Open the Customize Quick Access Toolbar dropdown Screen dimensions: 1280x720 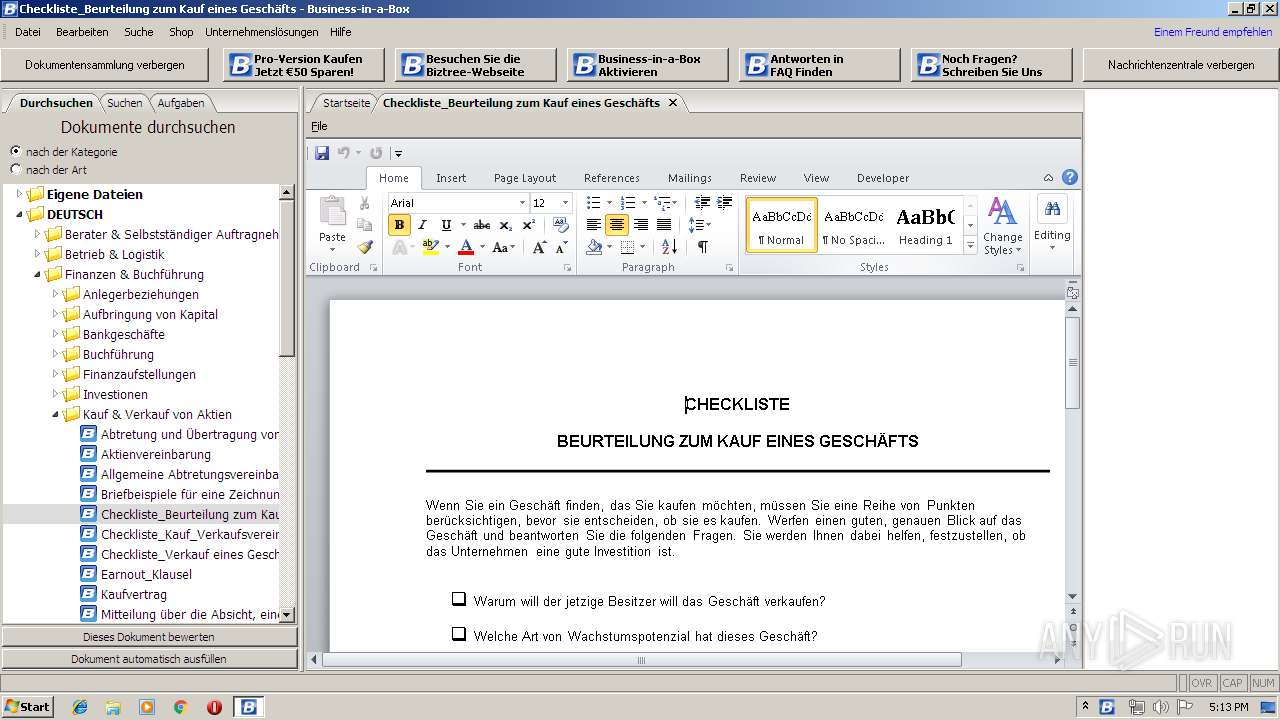tap(398, 153)
